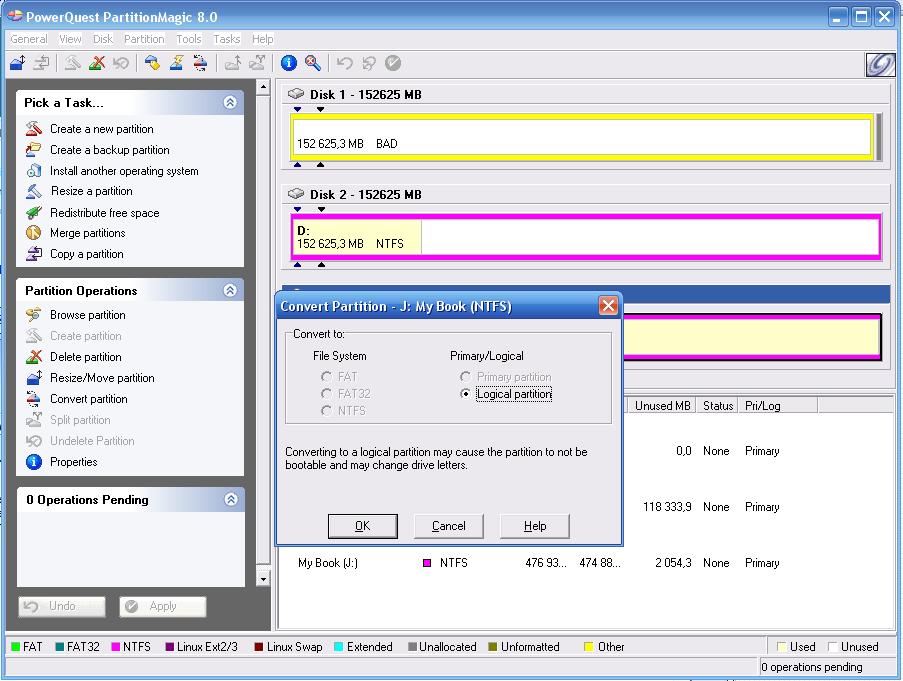Open the Tasks menu
This screenshot has height=681, width=903.
[x=226, y=39]
